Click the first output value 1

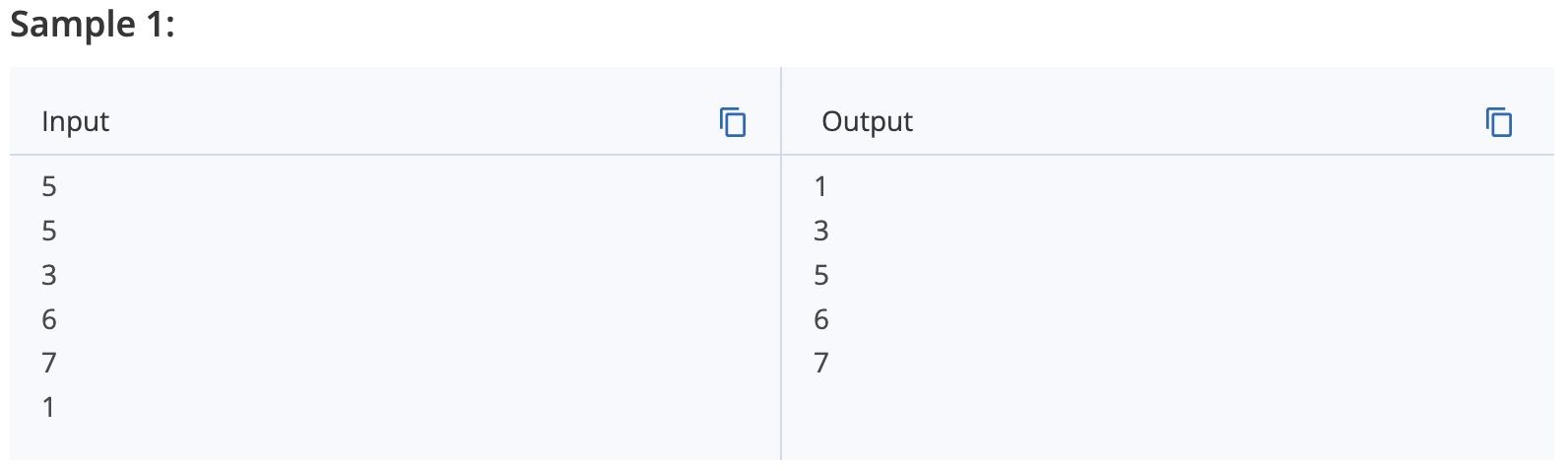tap(821, 185)
